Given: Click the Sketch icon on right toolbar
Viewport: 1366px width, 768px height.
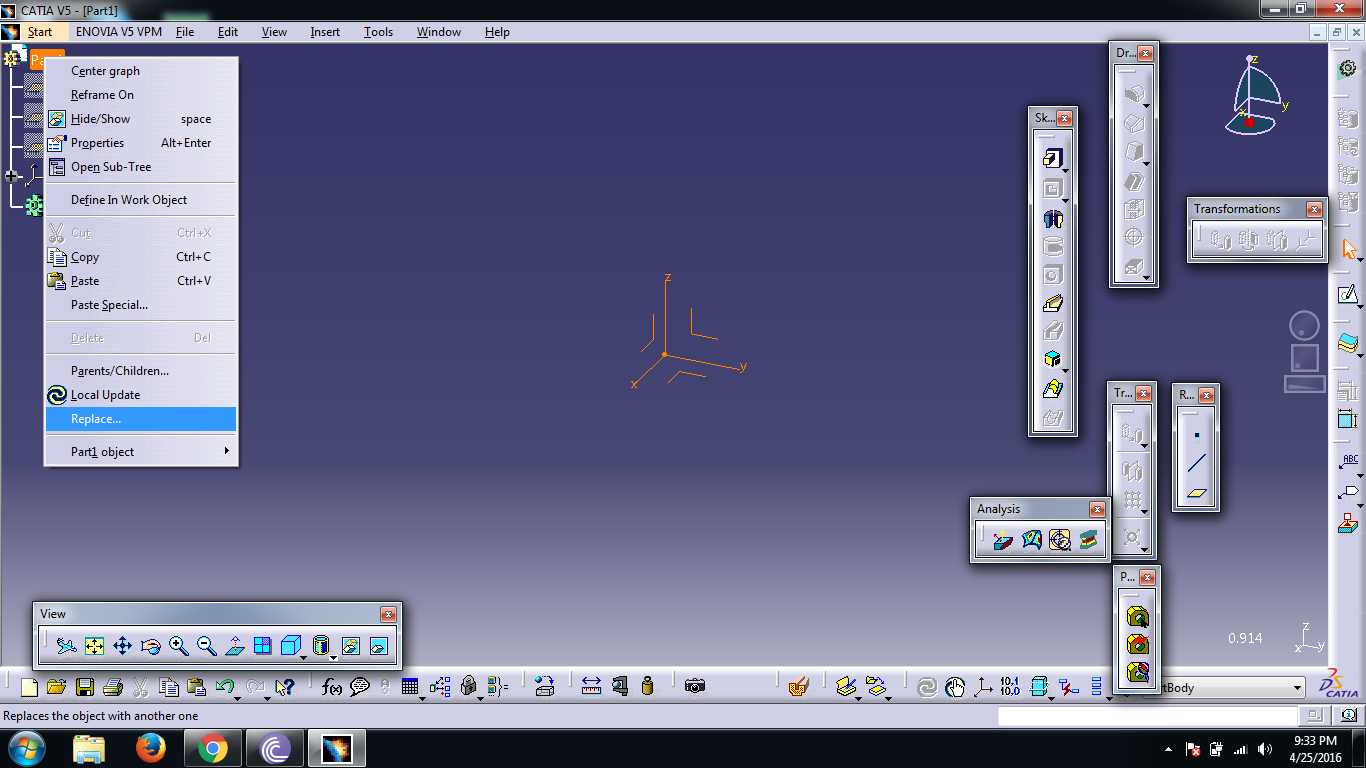Looking at the screenshot, I should (x=1348, y=295).
